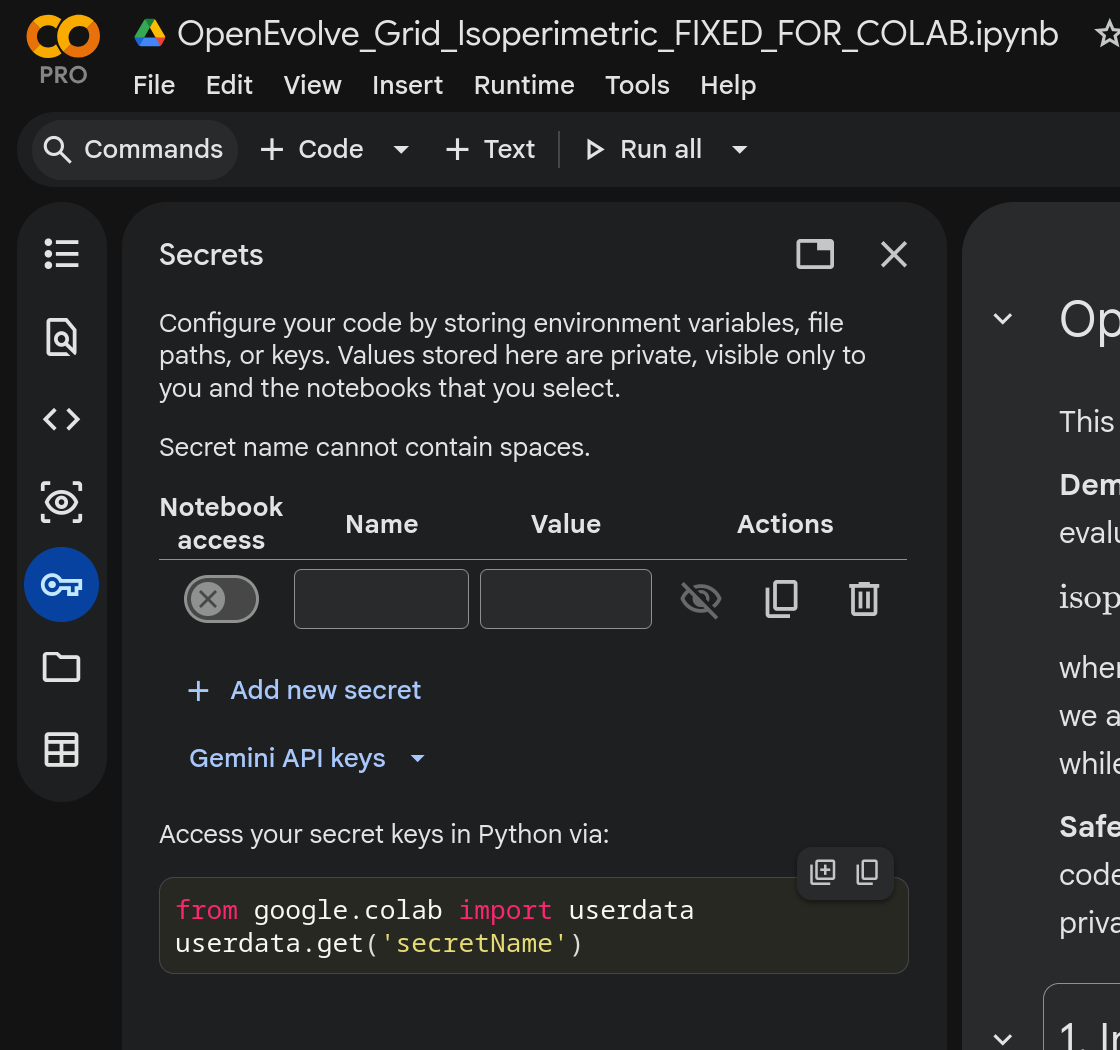Open the Edit menu

pyautogui.click(x=229, y=85)
